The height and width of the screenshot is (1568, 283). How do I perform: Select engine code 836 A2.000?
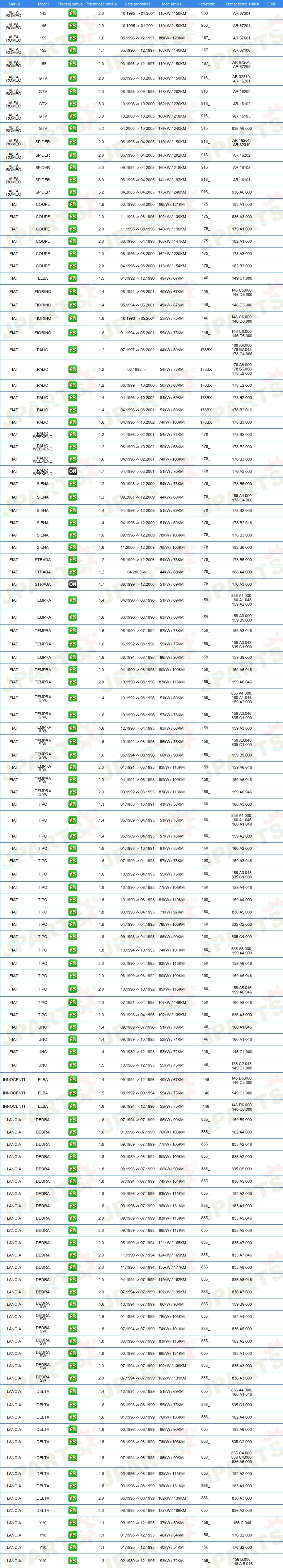(242, 1511)
